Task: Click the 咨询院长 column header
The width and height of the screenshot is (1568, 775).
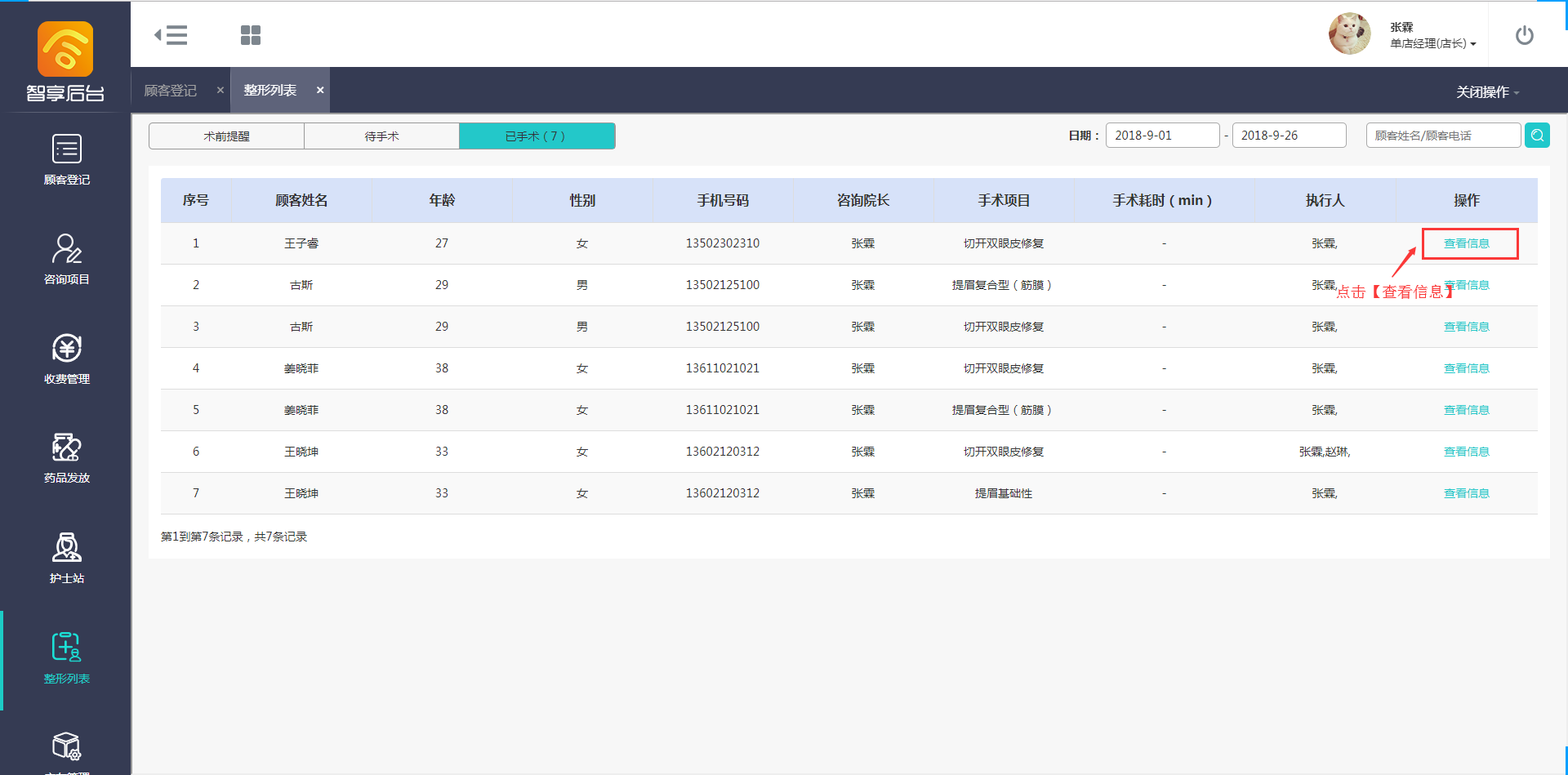Action: (863, 200)
